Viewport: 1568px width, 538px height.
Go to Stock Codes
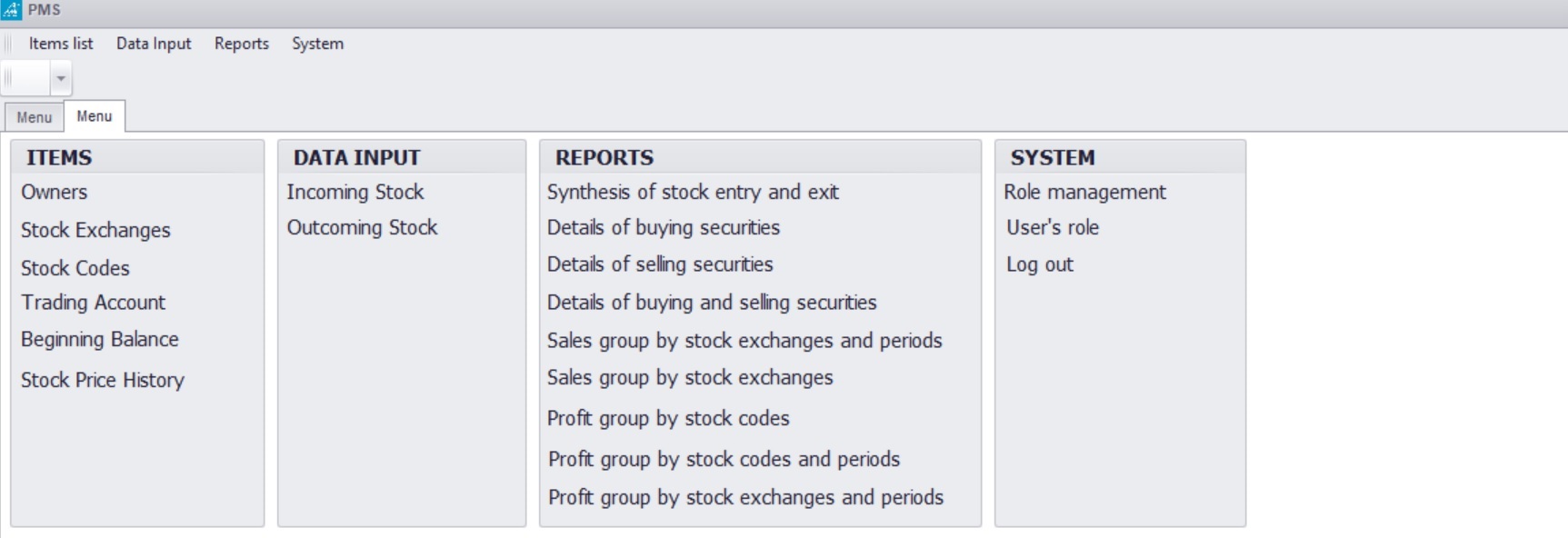[x=75, y=268]
